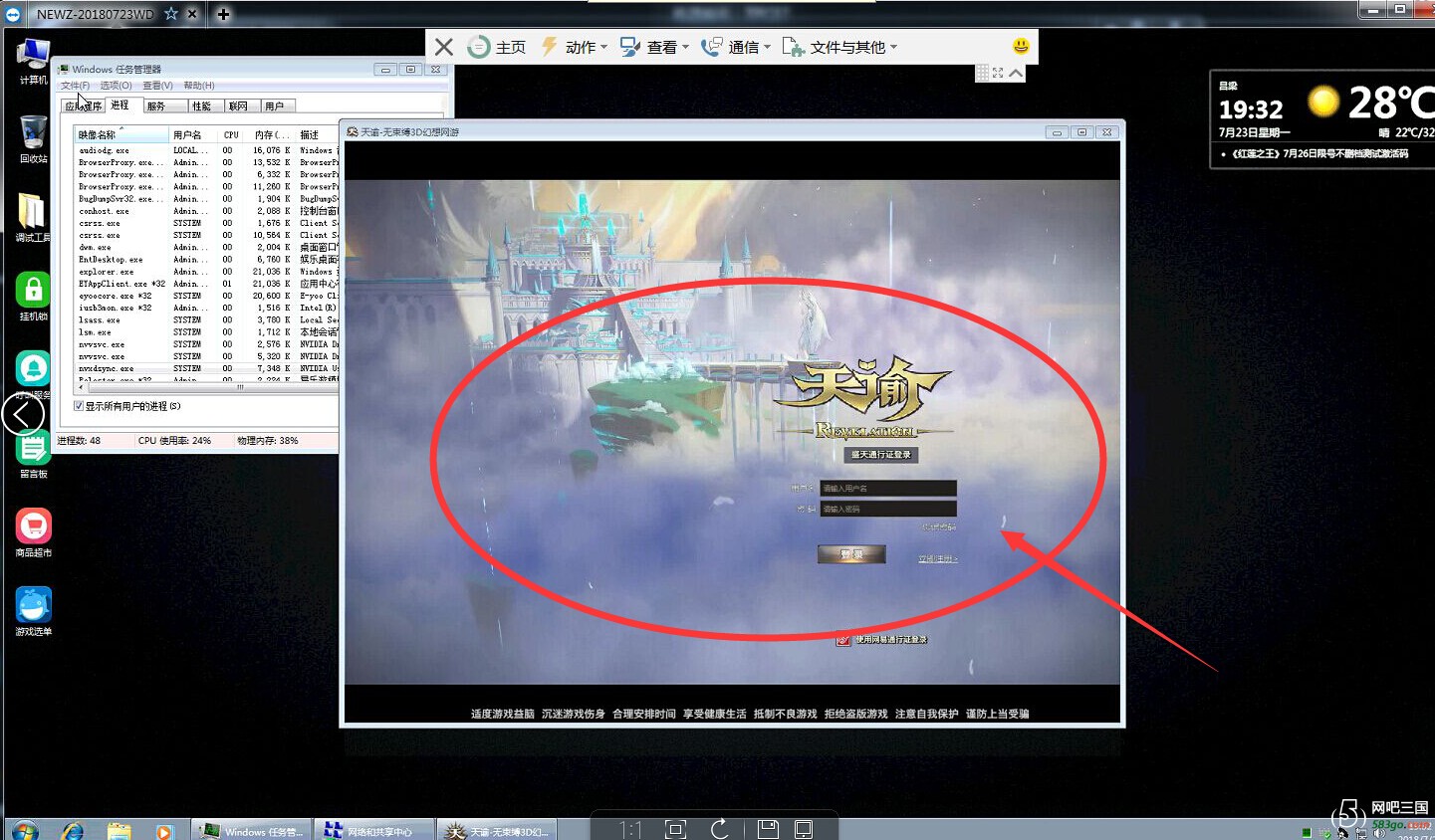Select the conhost.exe process row
The width and height of the screenshot is (1435, 840).
(206, 211)
